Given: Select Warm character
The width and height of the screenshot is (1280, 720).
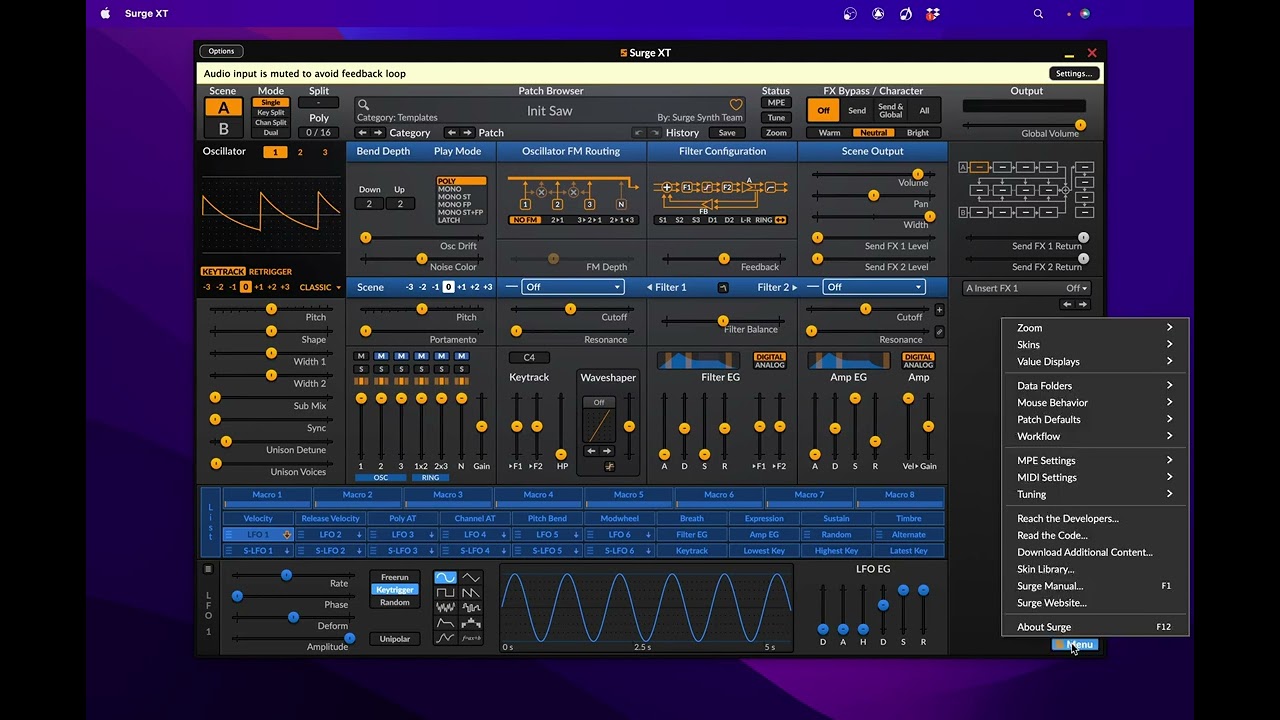Looking at the screenshot, I should [830, 133].
